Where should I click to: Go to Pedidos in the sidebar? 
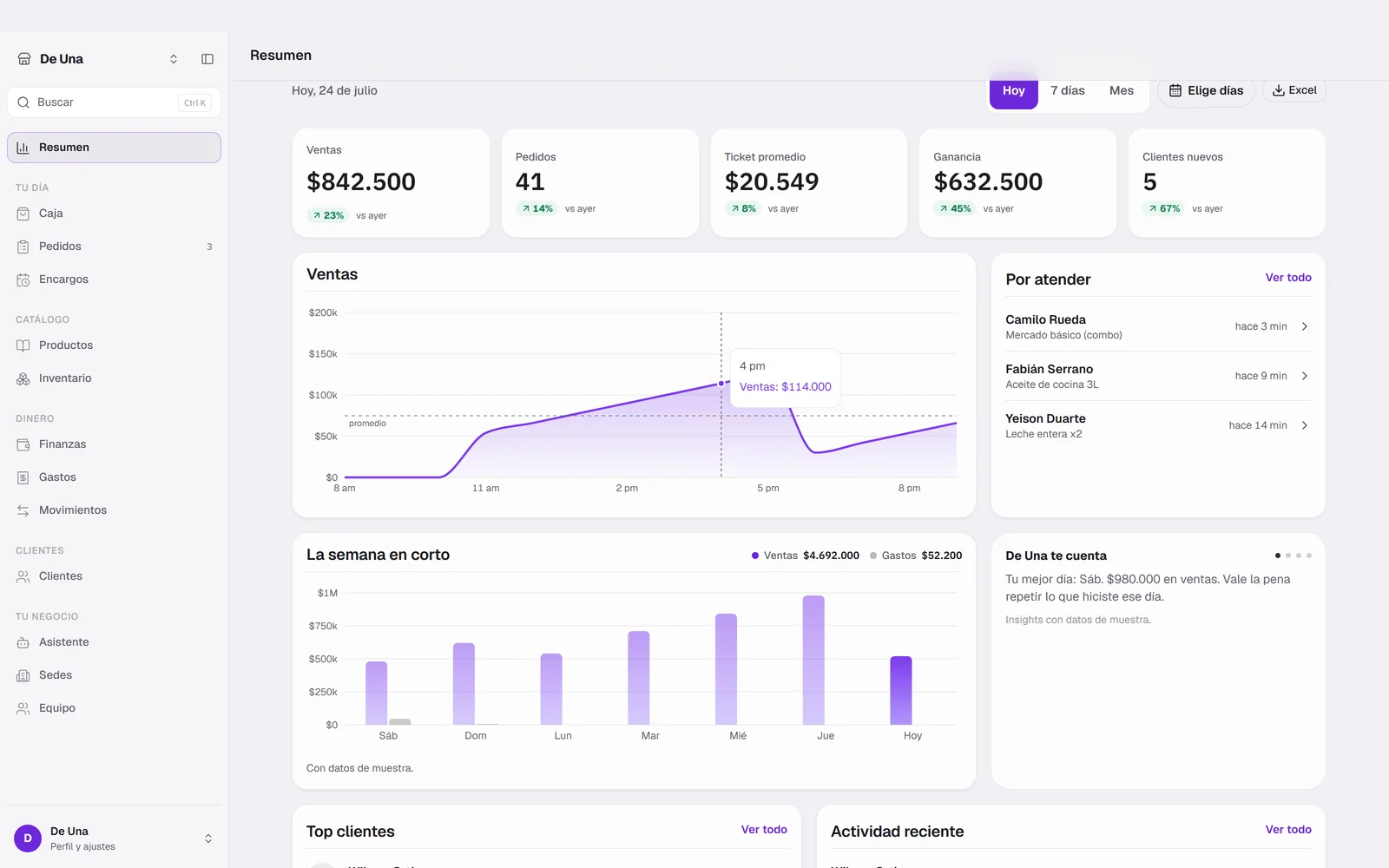tap(114, 247)
